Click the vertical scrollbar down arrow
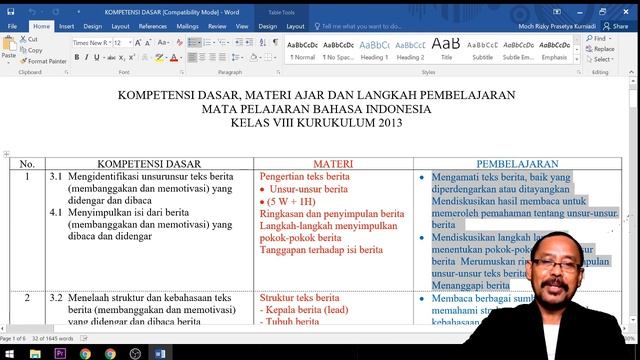 (x=633, y=320)
